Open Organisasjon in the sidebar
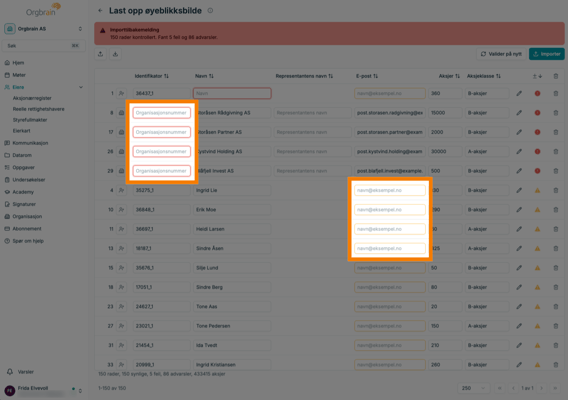Image resolution: width=568 pixels, height=400 pixels. [x=27, y=216]
